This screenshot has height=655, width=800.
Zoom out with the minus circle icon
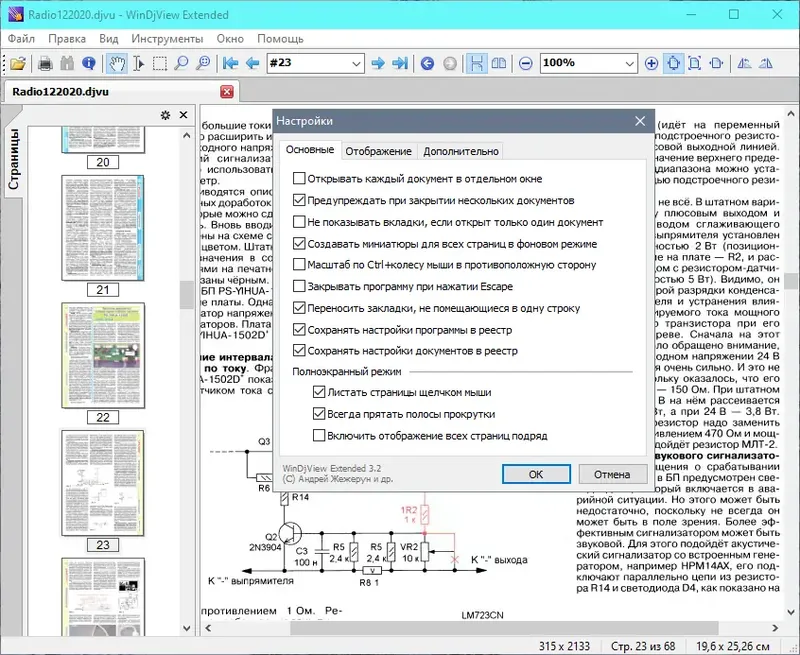[x=526, y=63]
